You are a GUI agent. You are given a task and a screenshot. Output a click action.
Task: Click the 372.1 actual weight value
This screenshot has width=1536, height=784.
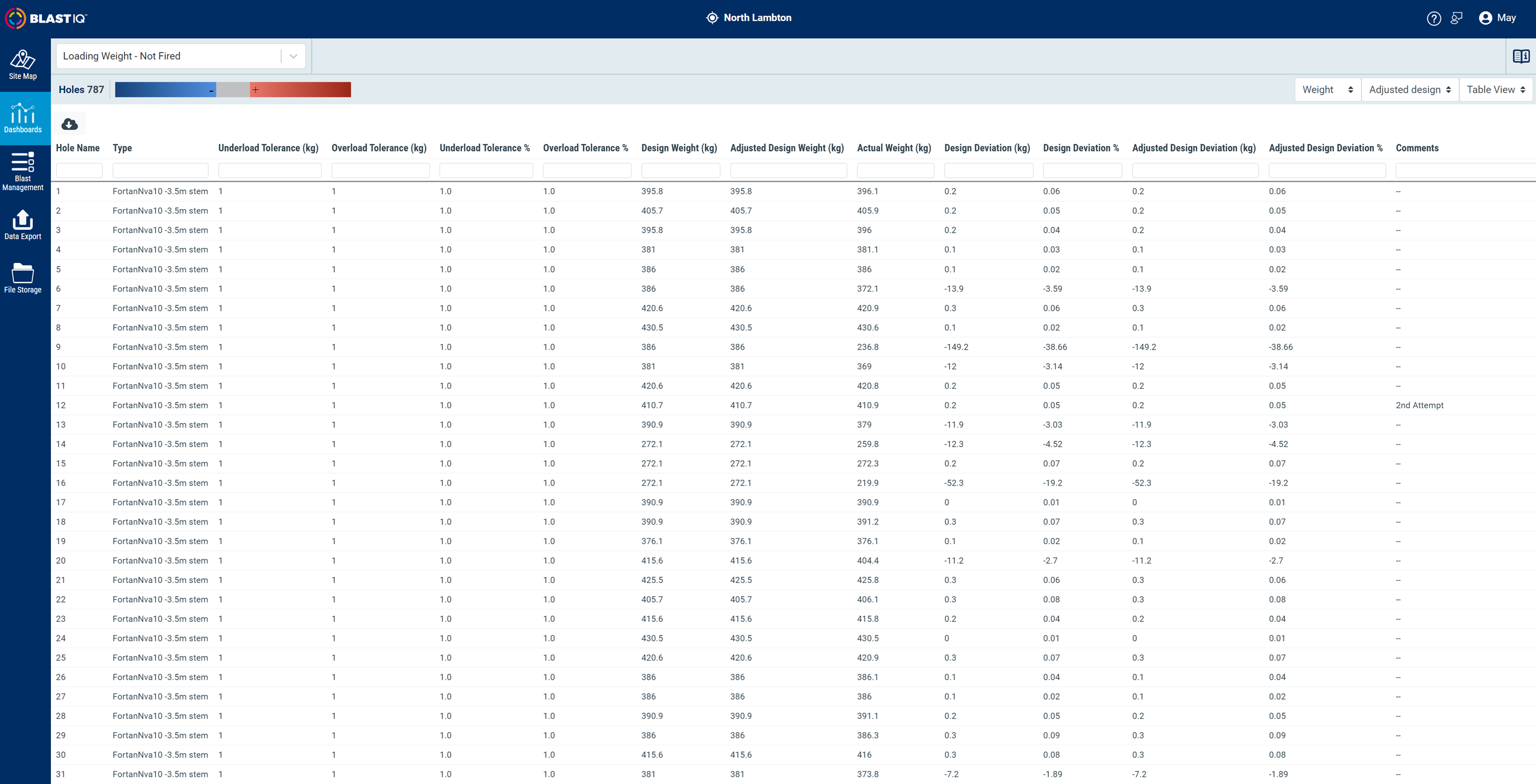tap(868, 289)
